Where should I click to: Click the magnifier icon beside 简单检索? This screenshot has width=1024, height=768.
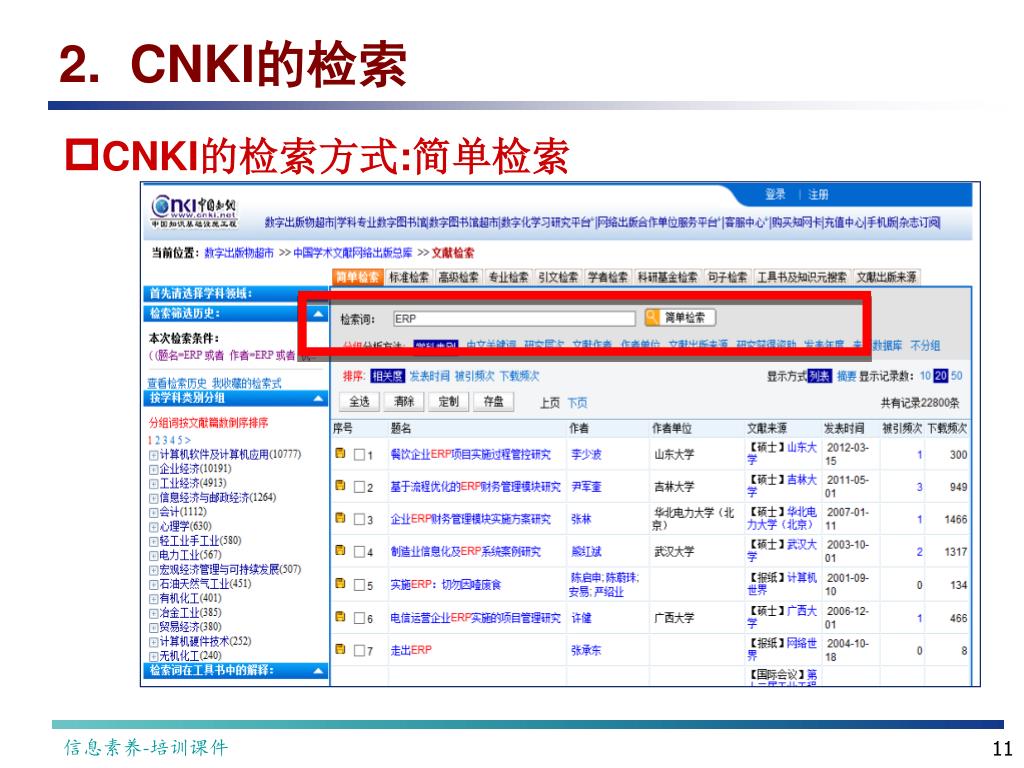[x=652, y=317]
